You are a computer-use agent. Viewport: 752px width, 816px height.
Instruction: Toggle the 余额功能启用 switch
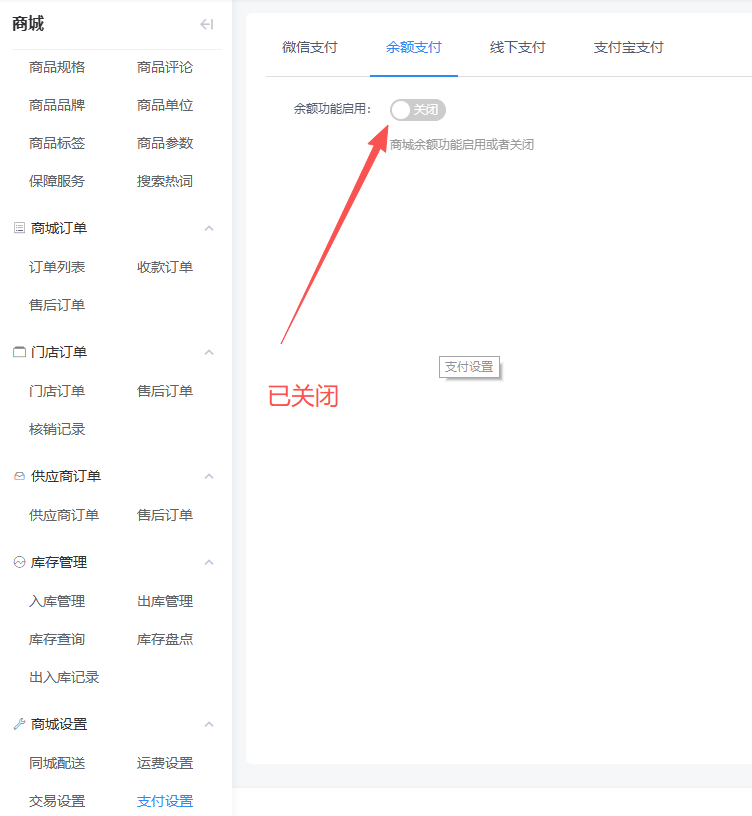[x=418, y=110]
